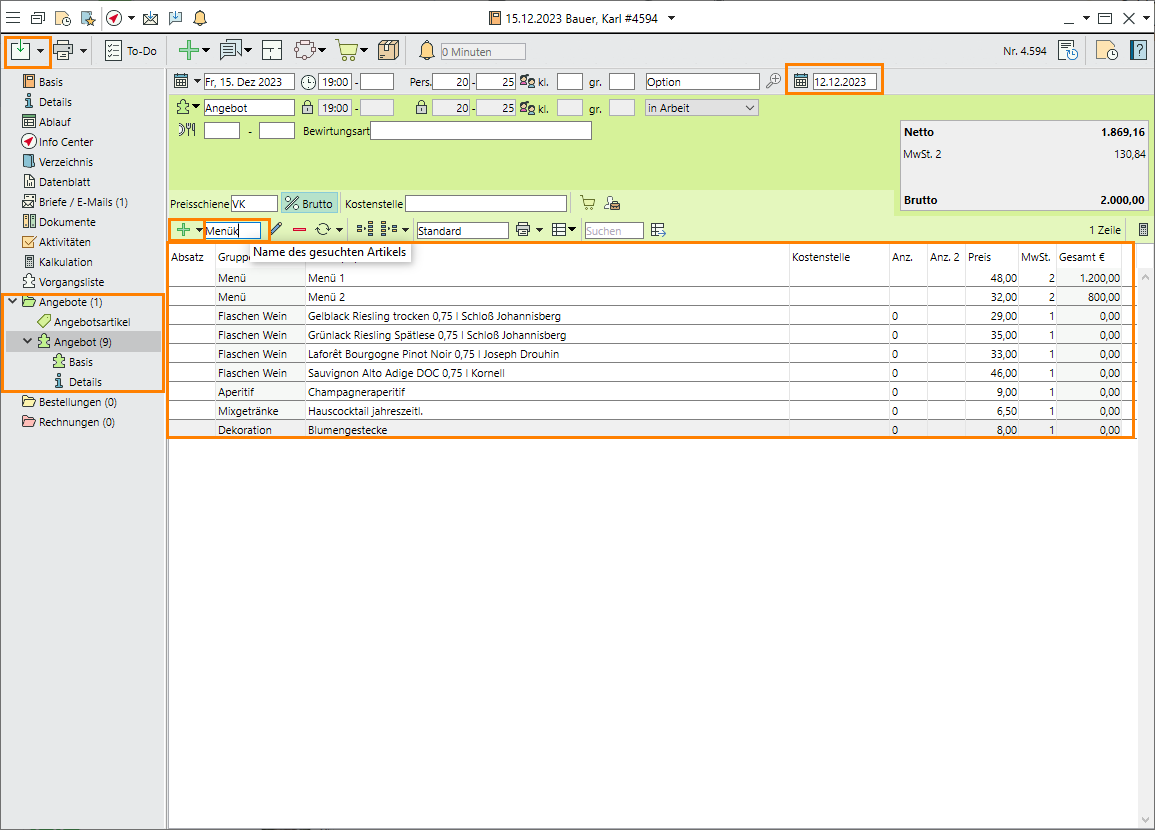Viewport: 1155px width, 830px height.
Task: Select Kalkulation in the sidebar
Action: [65, 262]
